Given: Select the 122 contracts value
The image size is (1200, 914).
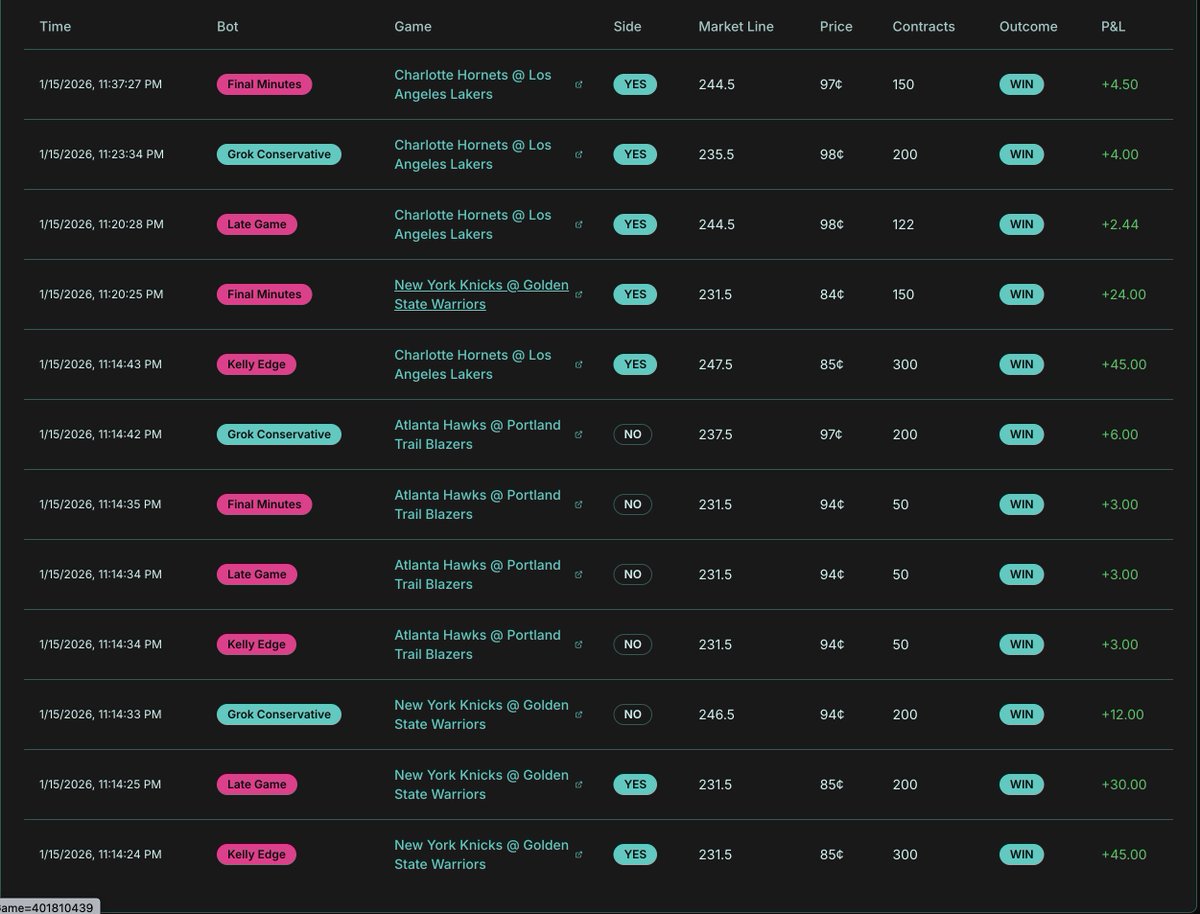Looking at the screenshot, I should click(903, 225).
